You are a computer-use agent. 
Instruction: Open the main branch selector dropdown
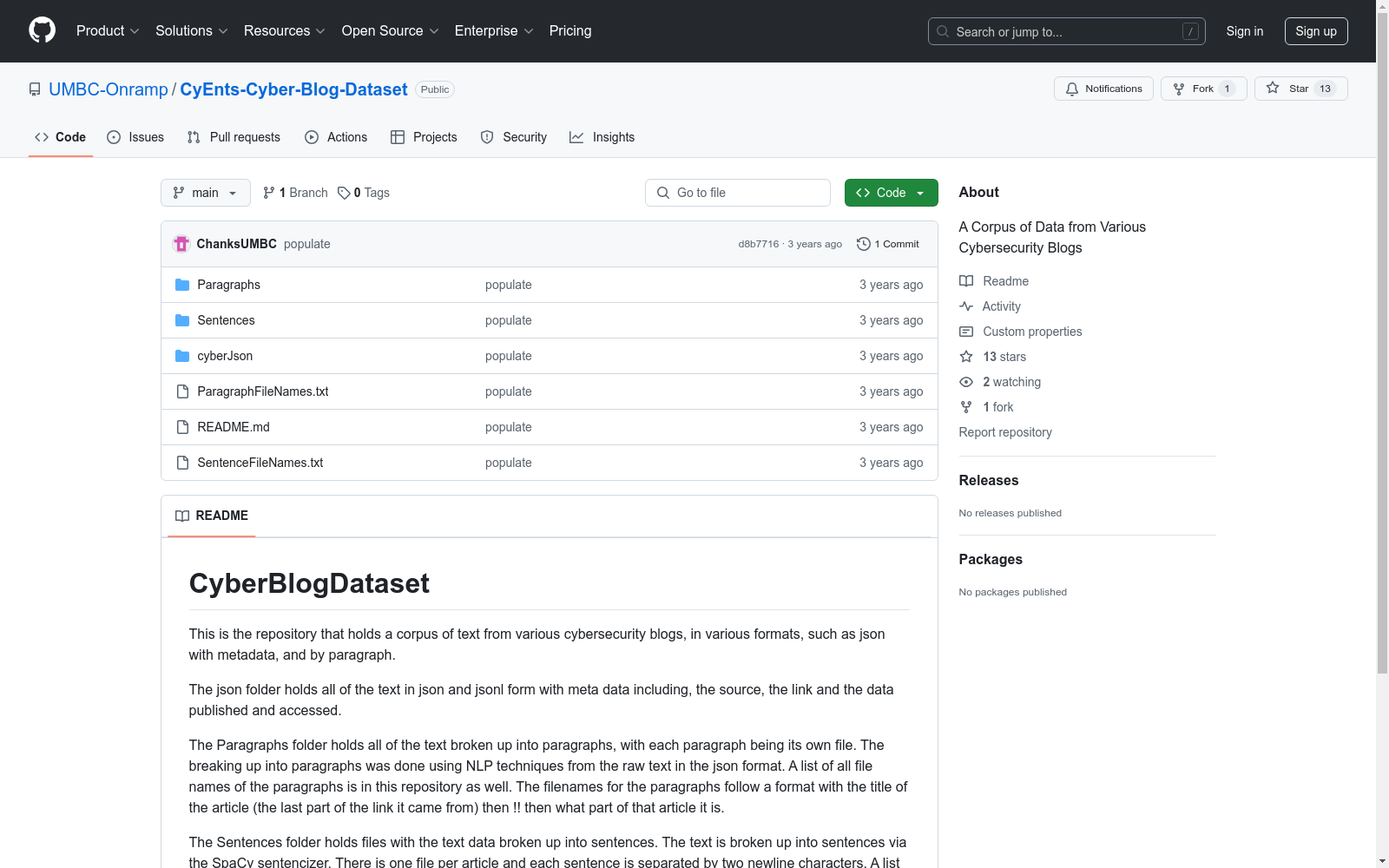tap(206, 193)
